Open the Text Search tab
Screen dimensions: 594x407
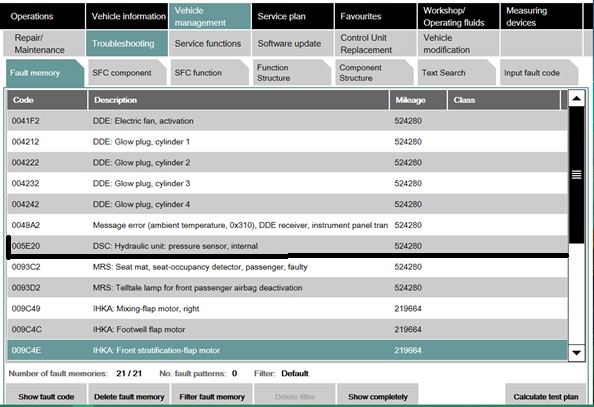456,72
